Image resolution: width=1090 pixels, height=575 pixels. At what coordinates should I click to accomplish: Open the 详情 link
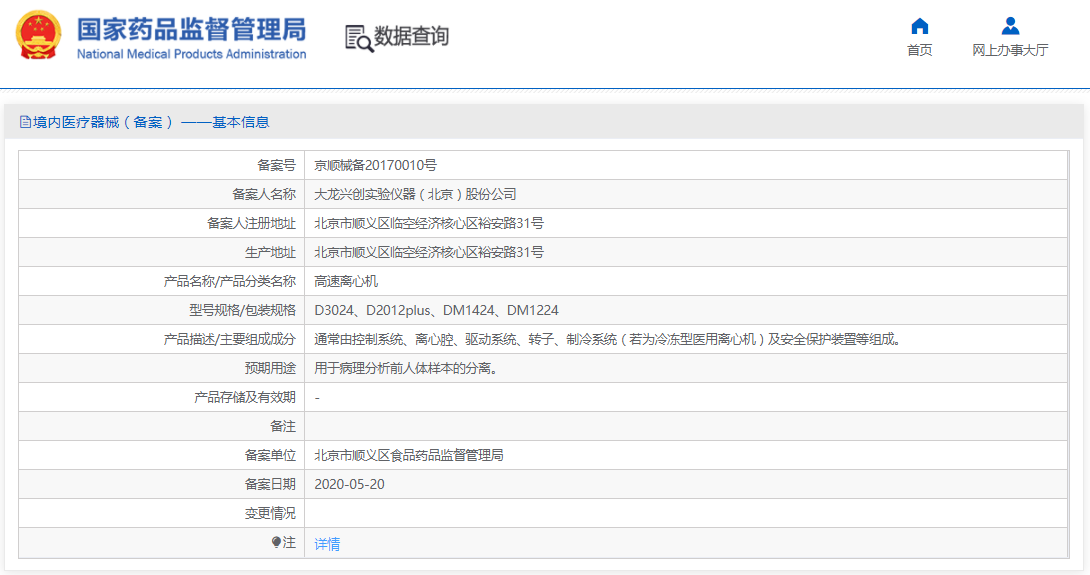(327, 544)
